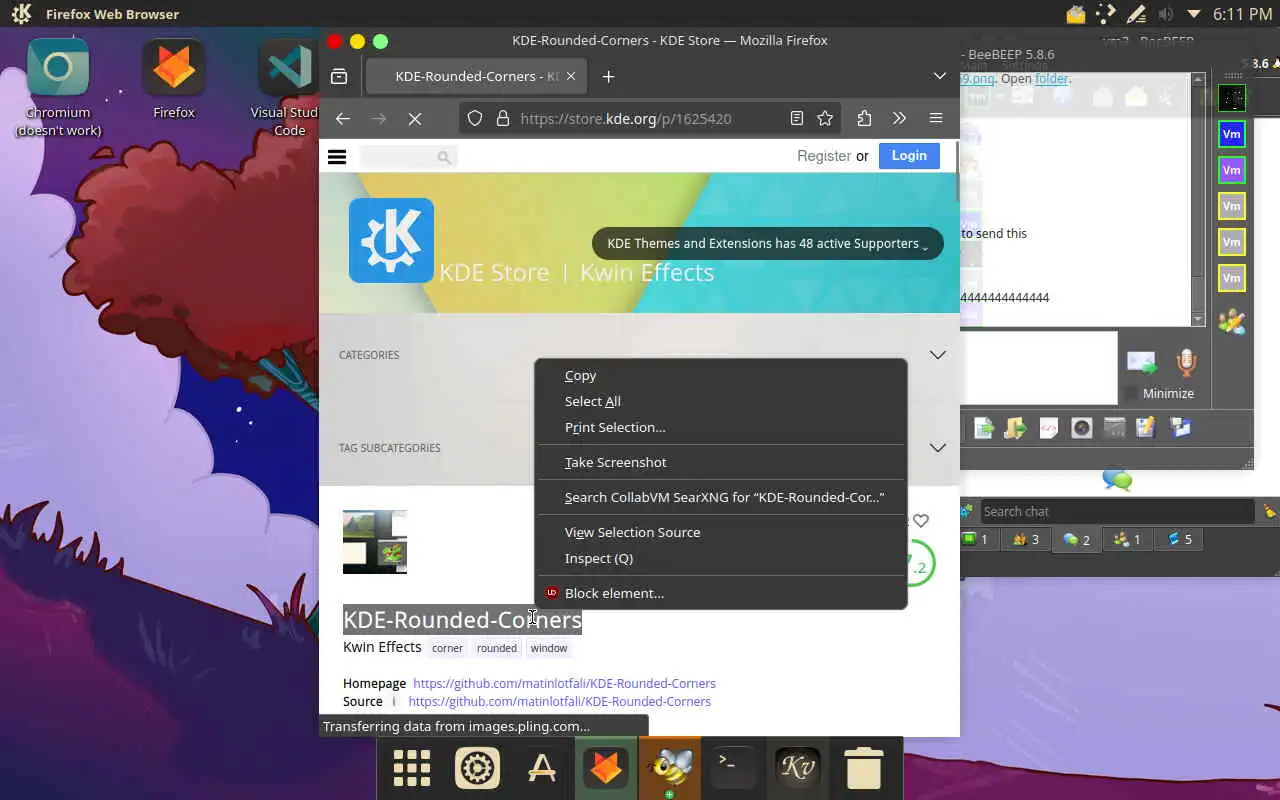Click the tracking protection shield icon
The image size is (1280, 800).
pos(475,118)
